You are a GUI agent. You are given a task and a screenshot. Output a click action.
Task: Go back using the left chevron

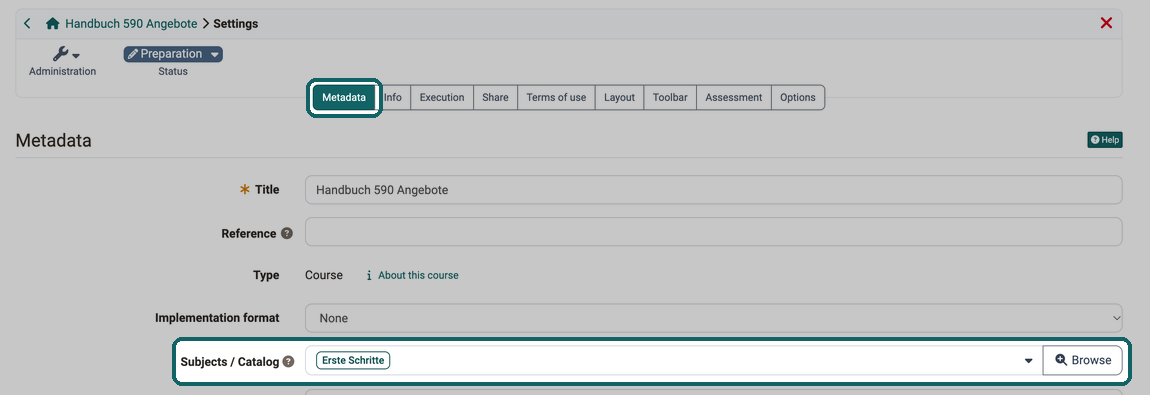pos(27,23)
